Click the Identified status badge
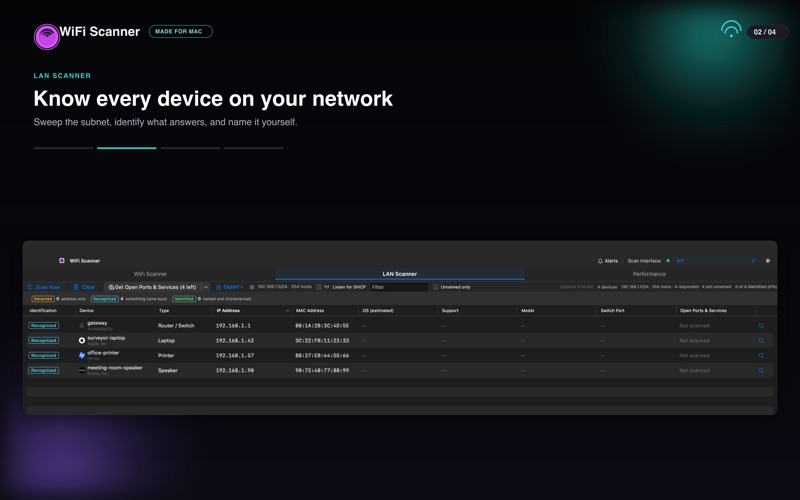 point(184,299)
